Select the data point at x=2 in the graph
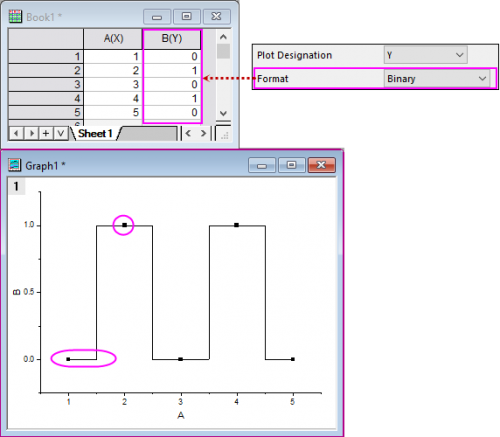500x437 pixels. [124, 225]
